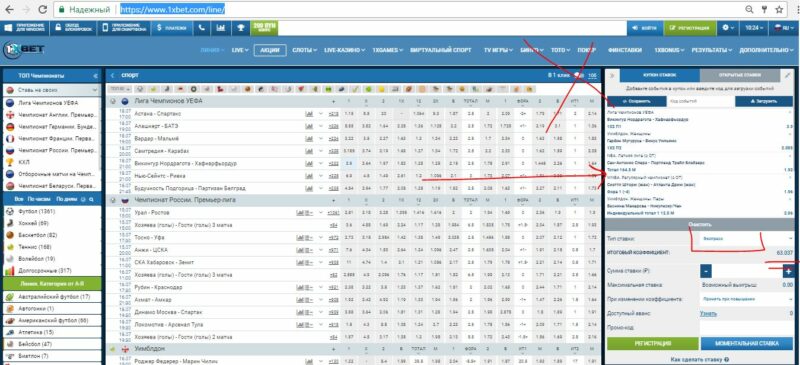This screenshot has height=365, width=800.
Task: Click the browser back arrow
Action: 9,9
